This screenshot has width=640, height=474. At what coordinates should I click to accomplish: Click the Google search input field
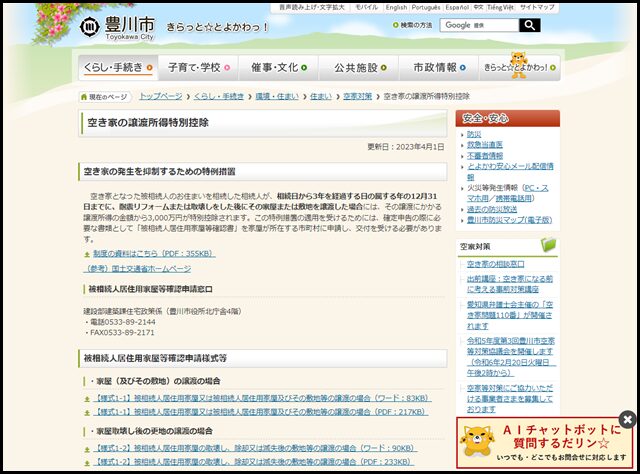coord(476,25)
